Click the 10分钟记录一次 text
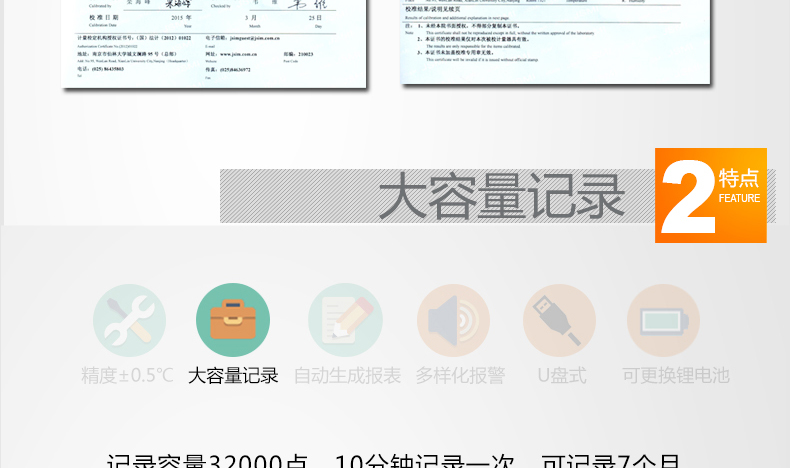Screen dimensions: 790x468 424,461
